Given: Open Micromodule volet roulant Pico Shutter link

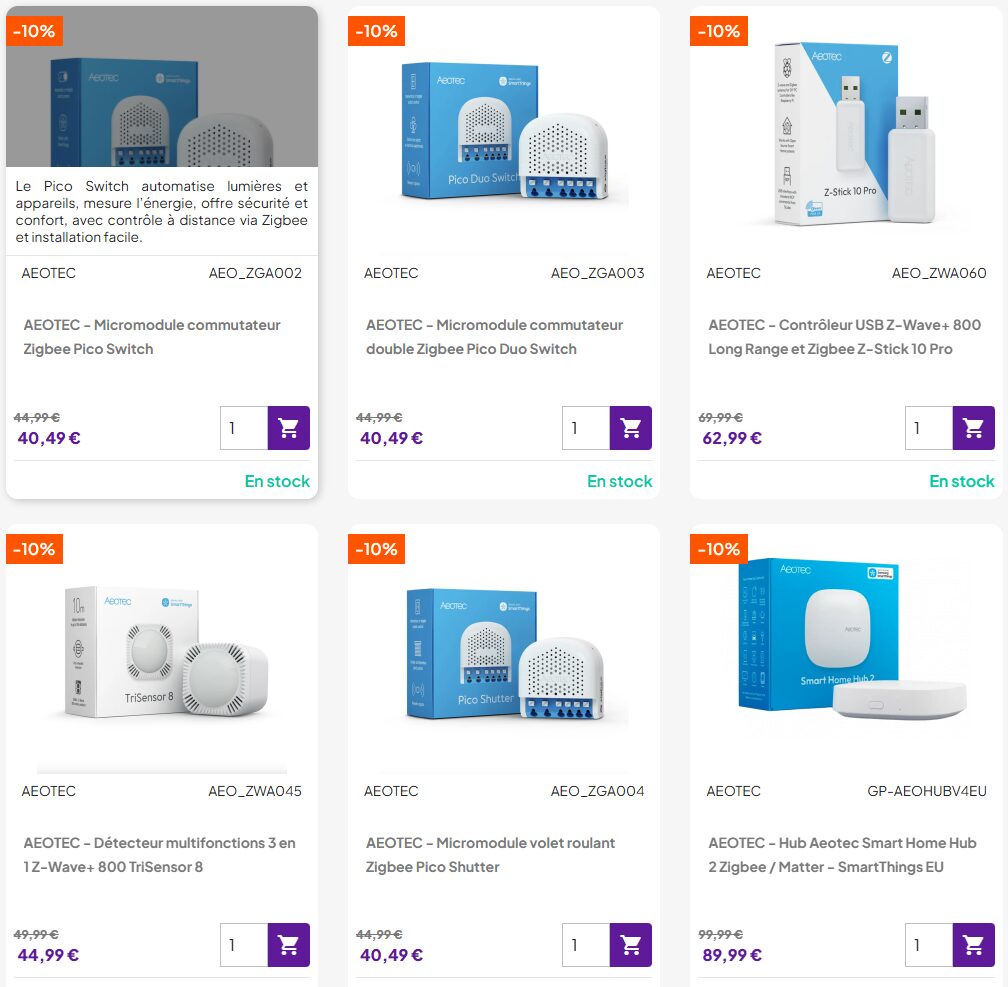Looking at the screenshot, I should (x=490, y=855).
